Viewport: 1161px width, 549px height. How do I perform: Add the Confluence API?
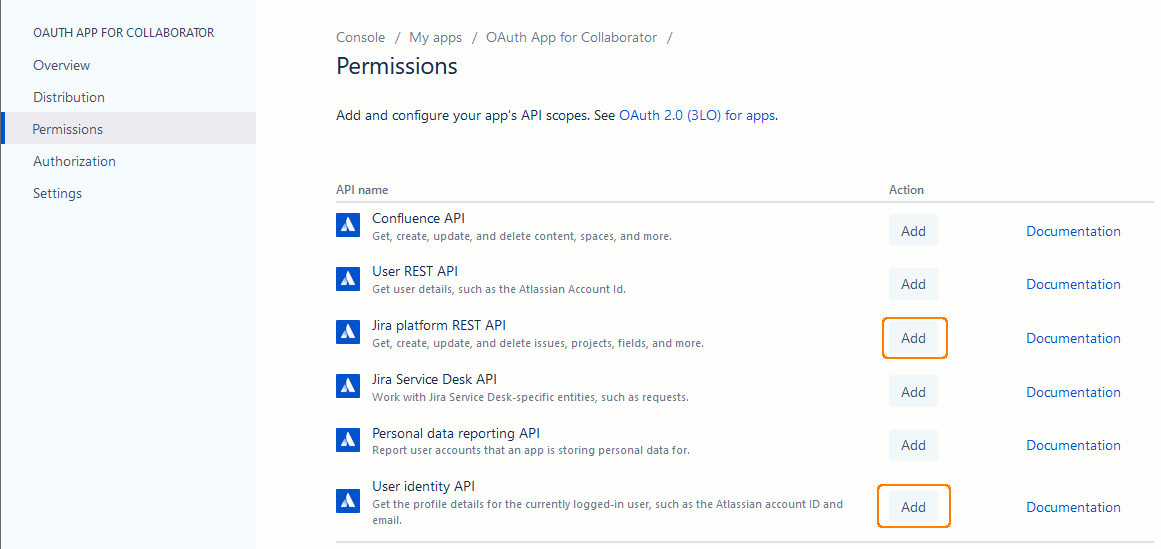click(x=913, y=231)
